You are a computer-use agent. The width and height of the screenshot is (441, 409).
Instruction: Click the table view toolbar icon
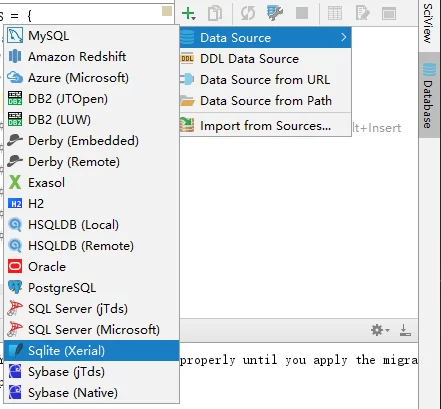[x=335, y=13]
